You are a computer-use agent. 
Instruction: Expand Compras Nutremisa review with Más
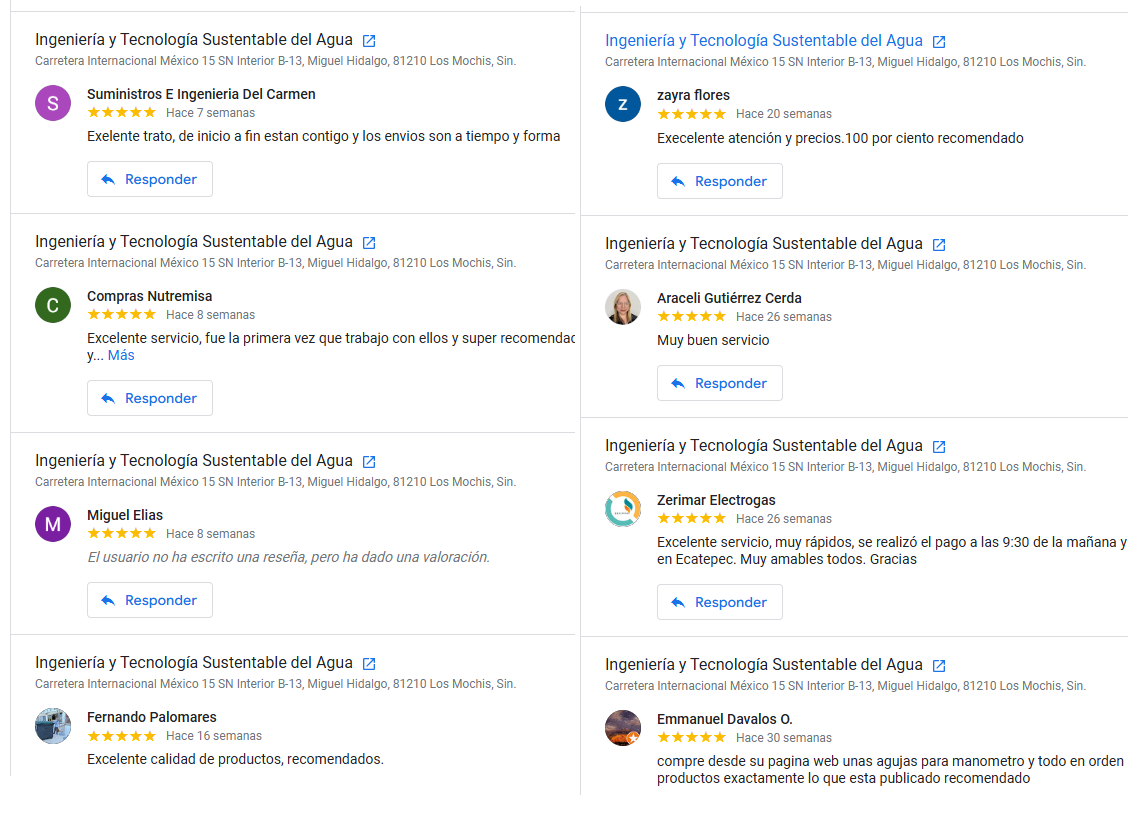coord(121,356)
